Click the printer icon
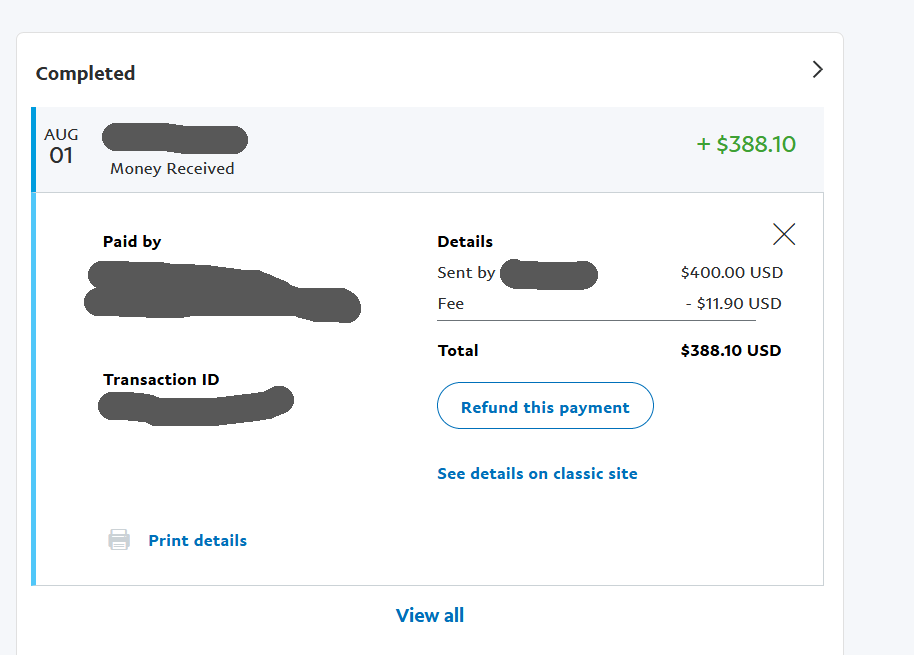Screen dimensions: 914x655 [x=119, y=540]
